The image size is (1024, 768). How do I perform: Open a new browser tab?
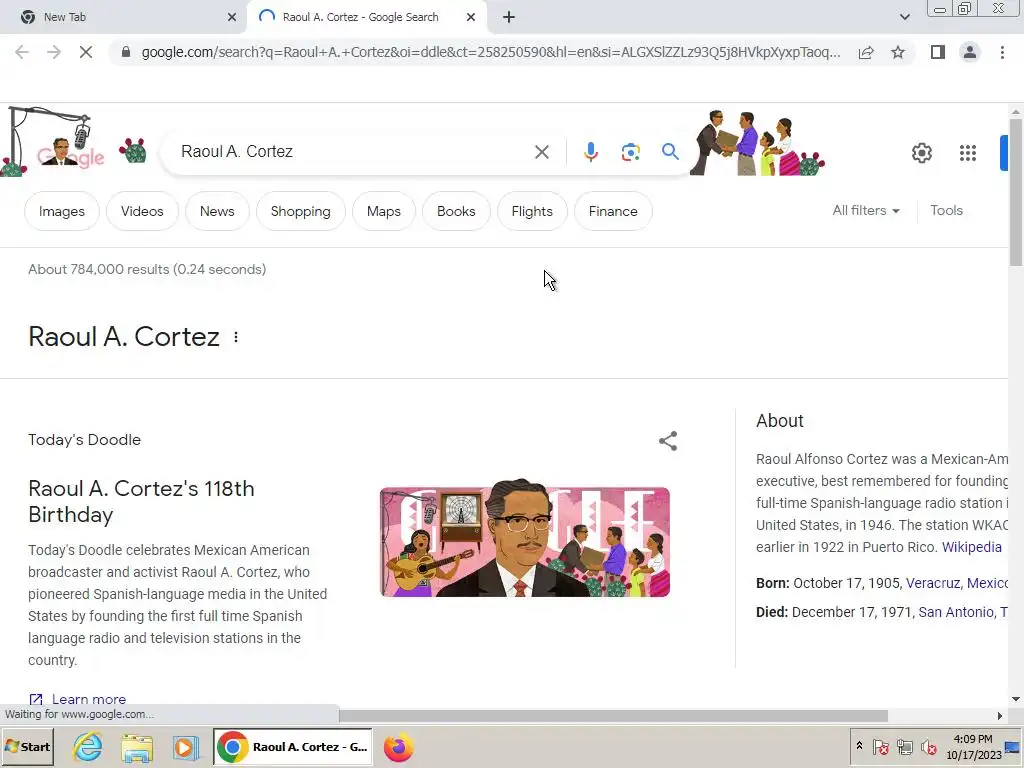point(509,17)
